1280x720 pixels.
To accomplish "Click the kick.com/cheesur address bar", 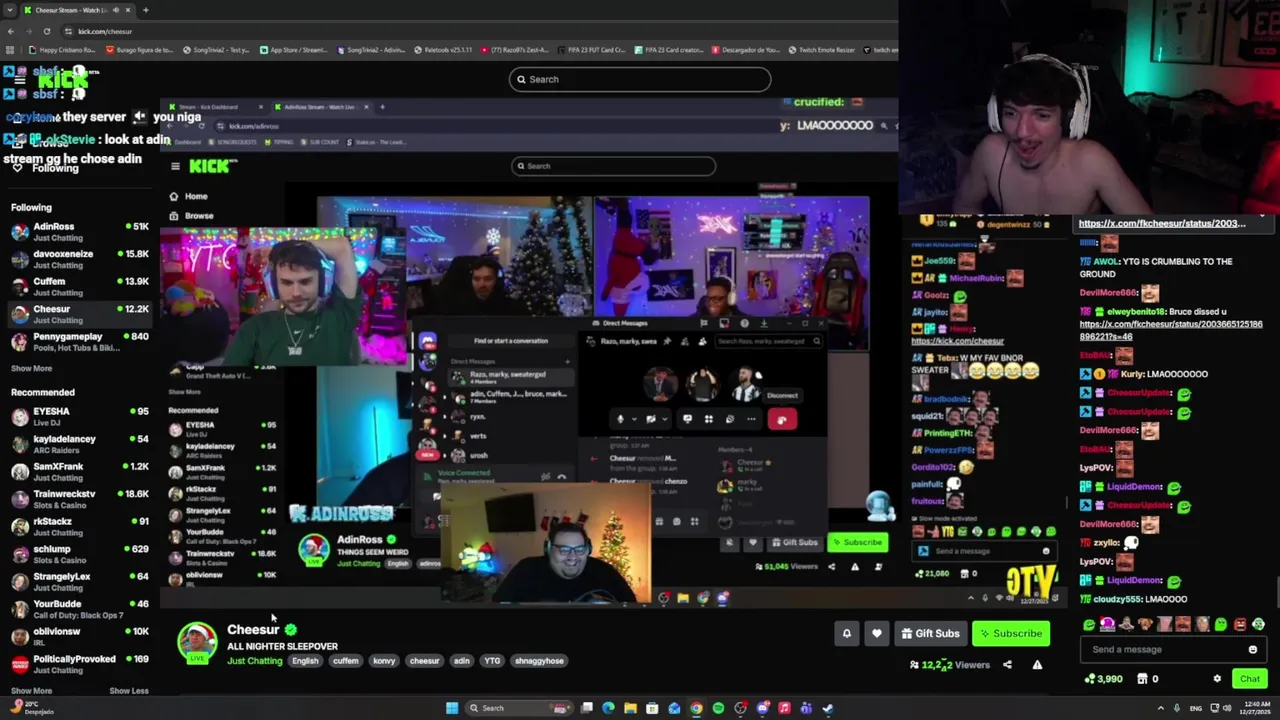I will [105, 31].
